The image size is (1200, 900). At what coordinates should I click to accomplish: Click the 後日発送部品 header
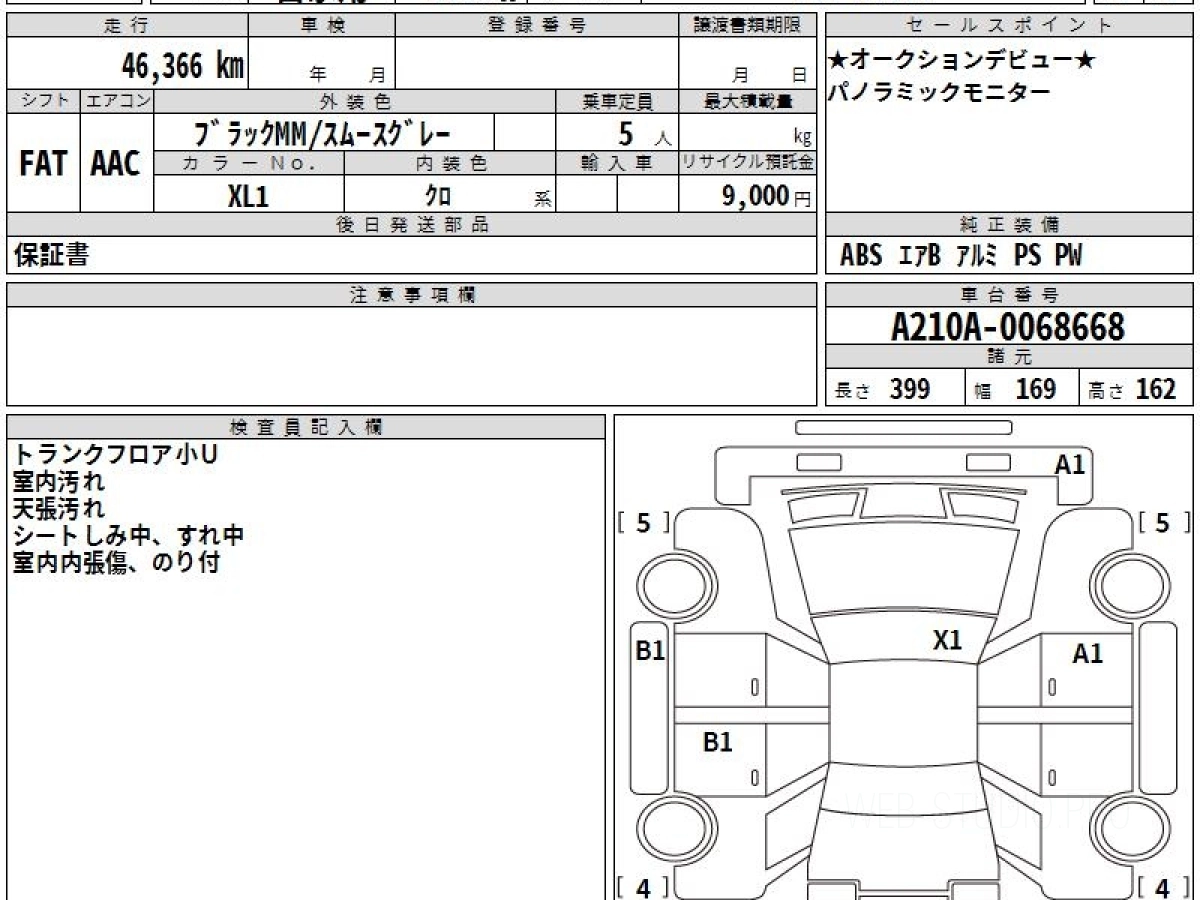[x=412, y=225]
